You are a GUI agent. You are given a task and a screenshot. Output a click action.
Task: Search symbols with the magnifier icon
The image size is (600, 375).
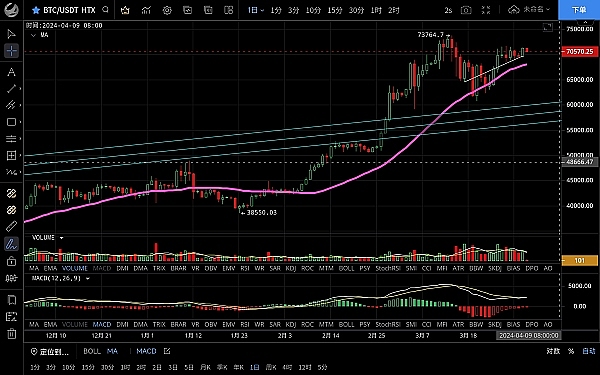pyautogui.click(x=105, y=10)
